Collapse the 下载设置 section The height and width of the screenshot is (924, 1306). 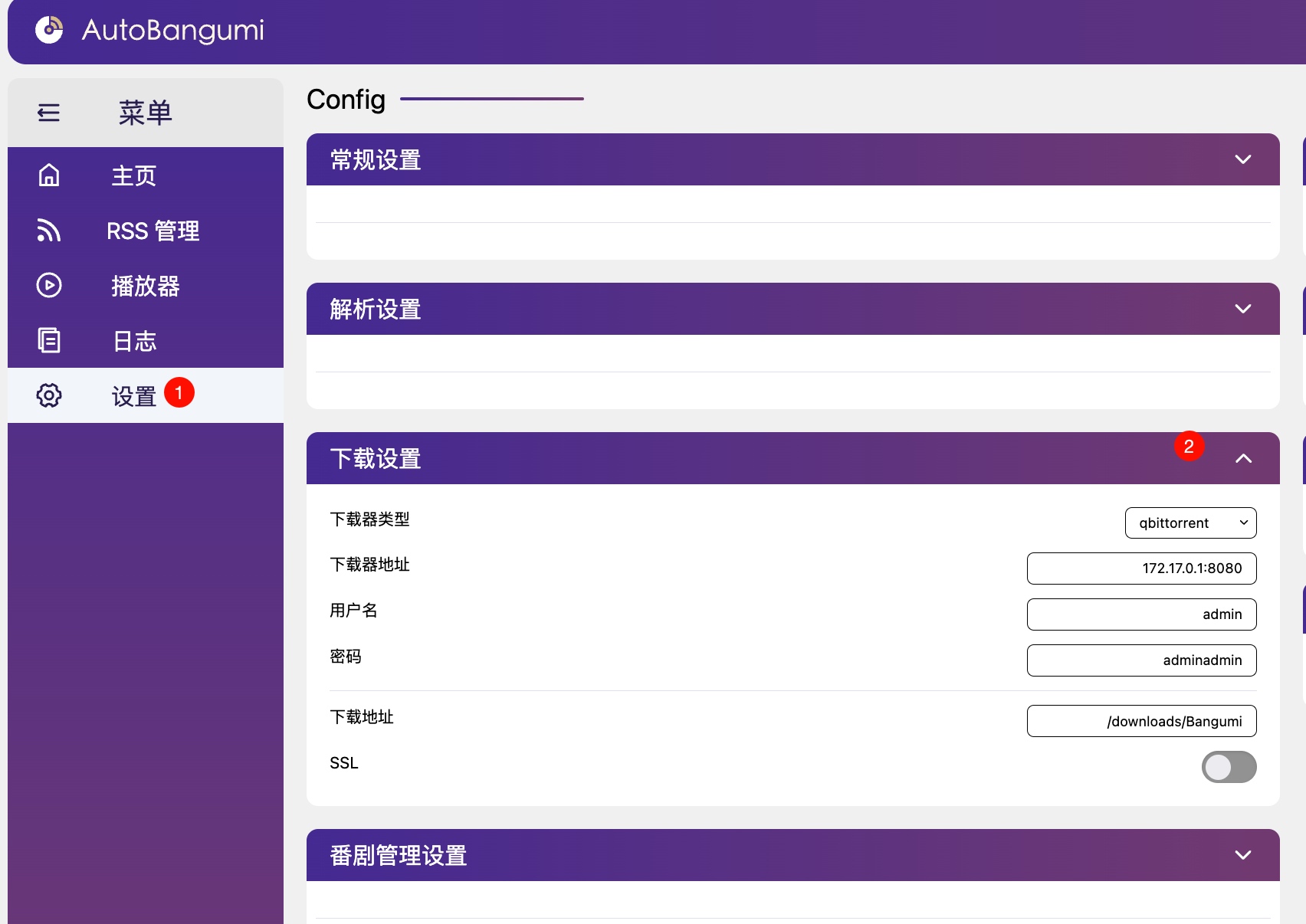tap(1244, 457)
